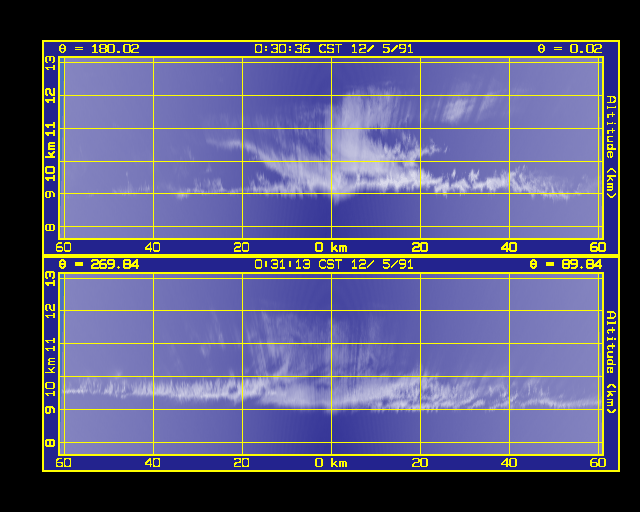Screen dimensions: 640x512
Task: Select the 0:30:36 CST 12/5/91 timestamp
Action: [x=333, y=49]
